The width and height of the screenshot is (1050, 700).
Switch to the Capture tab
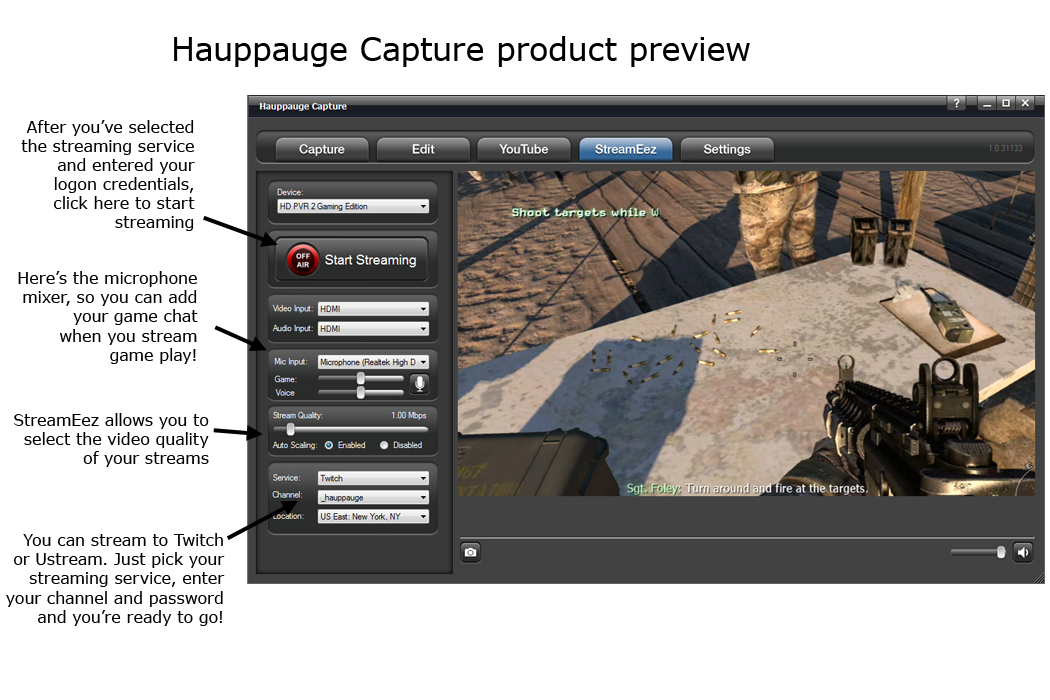pyautogui.click(x=322, y=149)
